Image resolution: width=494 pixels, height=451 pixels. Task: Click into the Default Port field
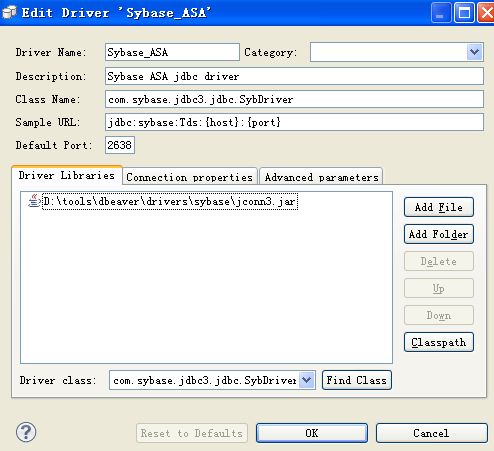(120, 145)
